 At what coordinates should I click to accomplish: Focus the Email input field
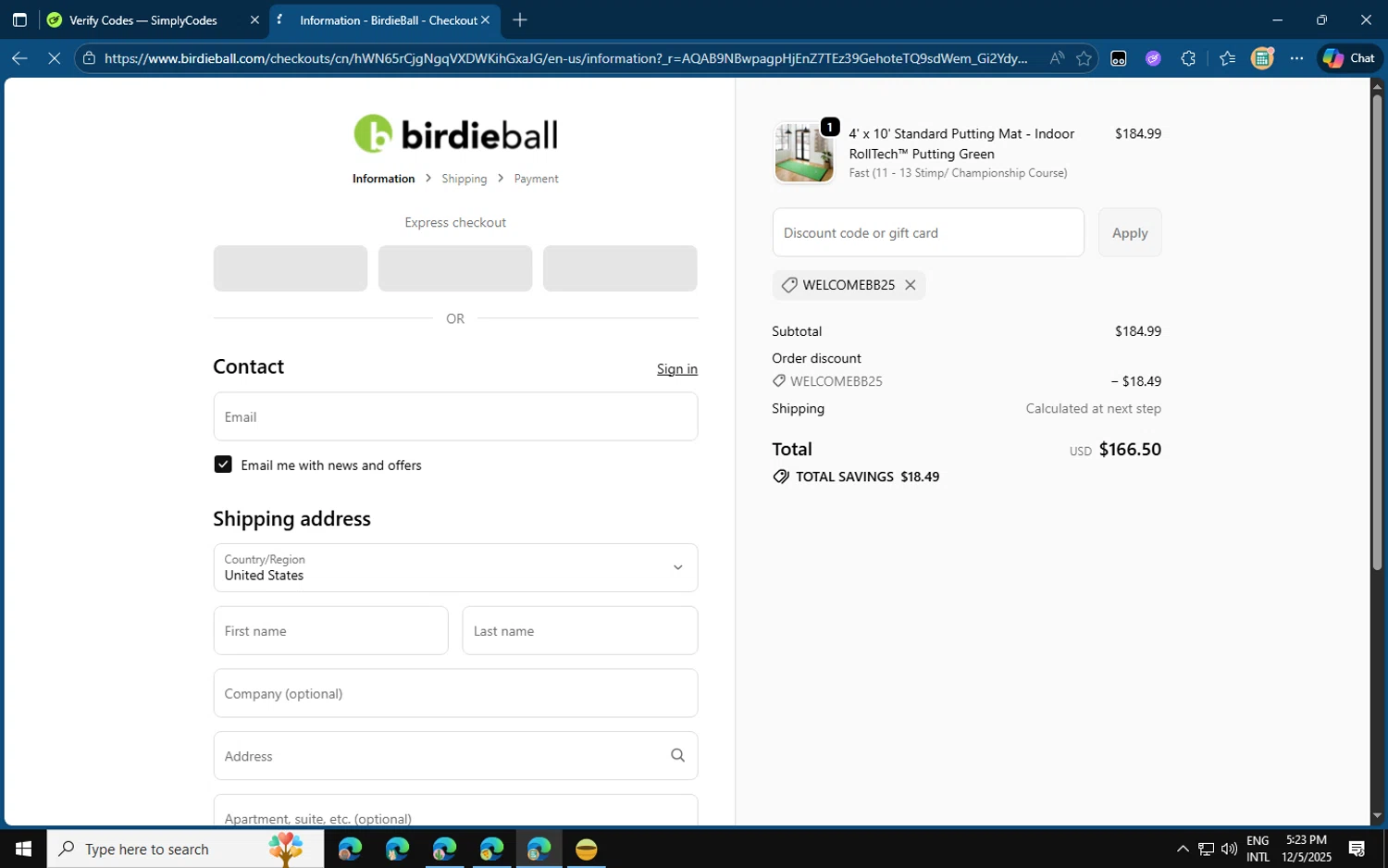(455, 416)
